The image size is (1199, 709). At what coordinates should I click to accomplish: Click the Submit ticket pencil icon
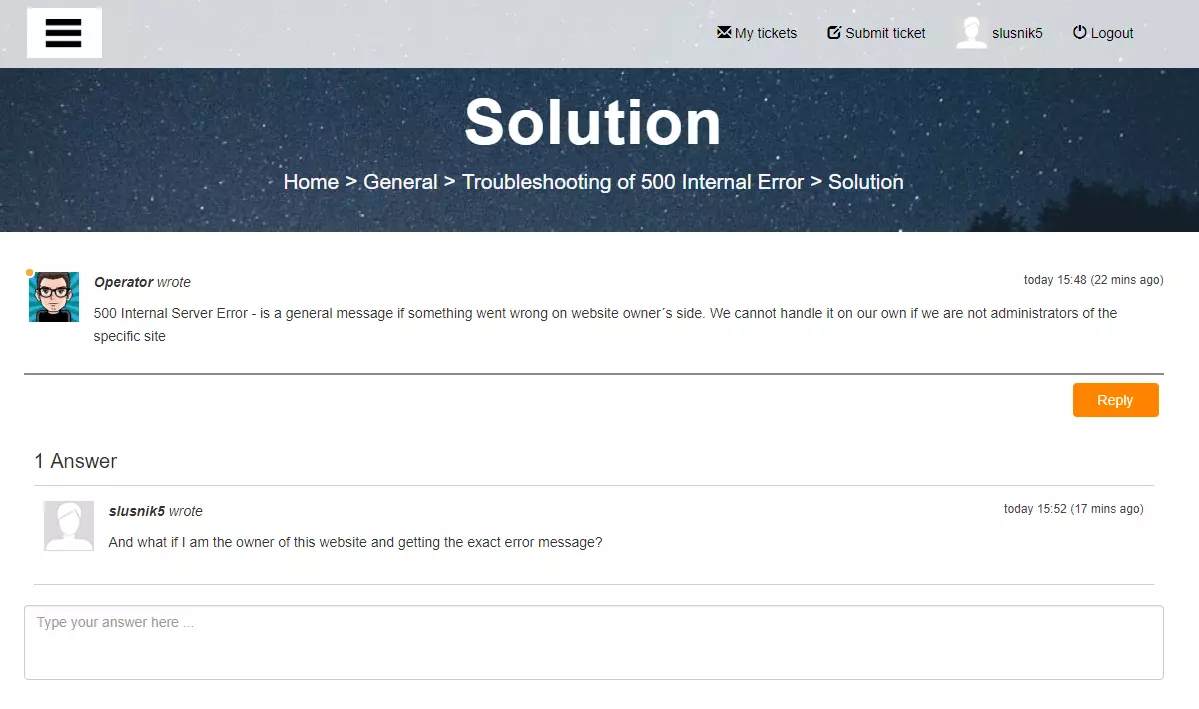pyautogui.click(x=833, y=32)
